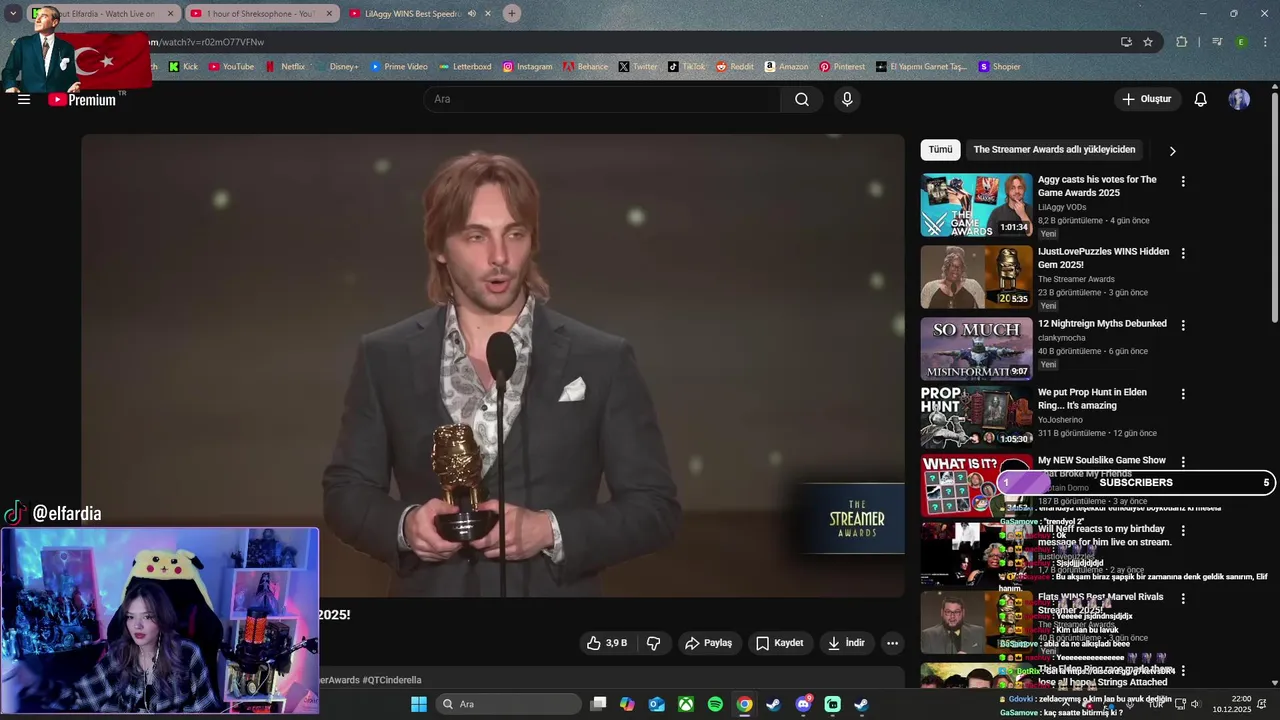
Task: Like the video with 3,9 B likes
Action: (x=607, y=643)
